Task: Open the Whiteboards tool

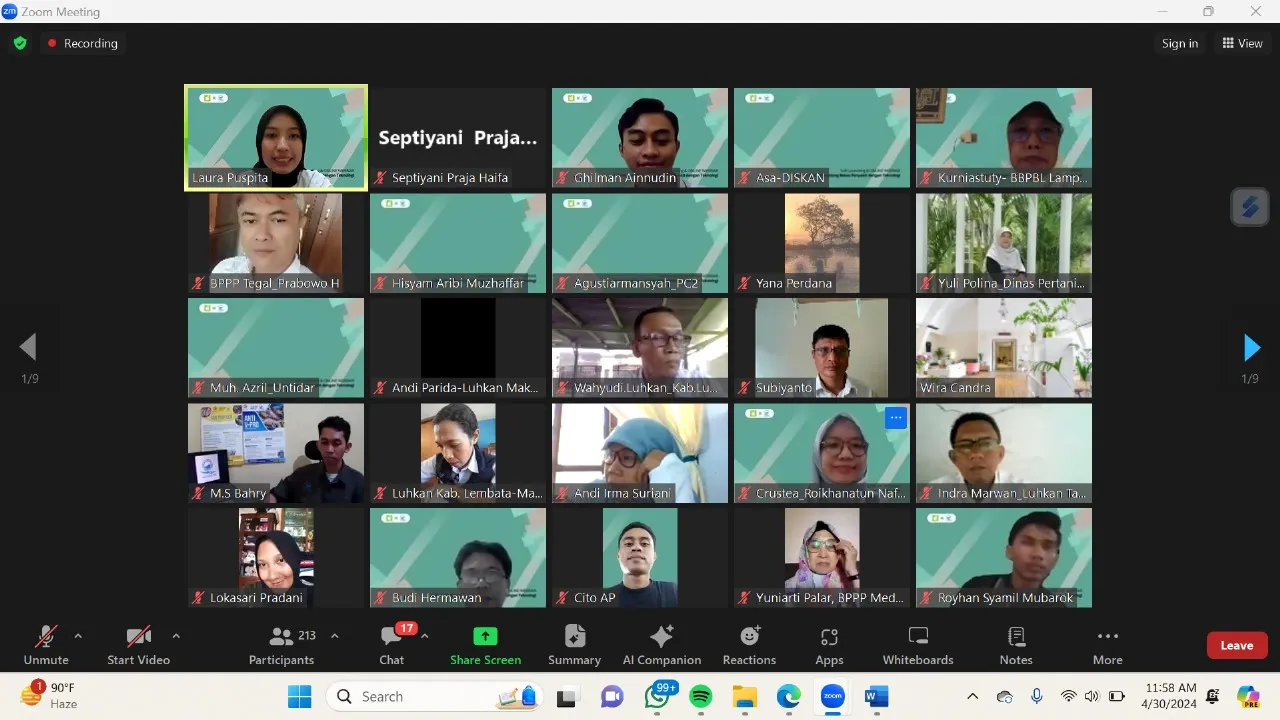Action: (x=917, y=644)
